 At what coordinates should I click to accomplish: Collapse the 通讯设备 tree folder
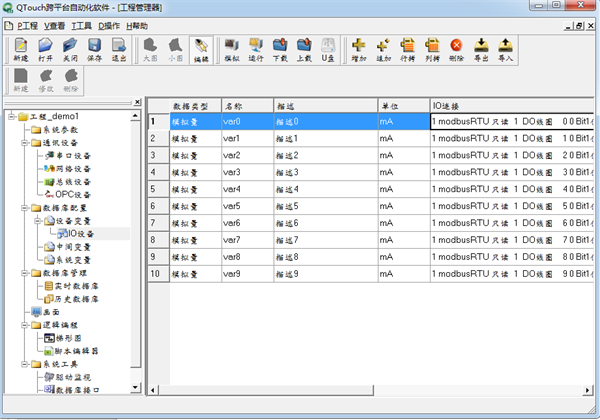(x=22, y=142)
